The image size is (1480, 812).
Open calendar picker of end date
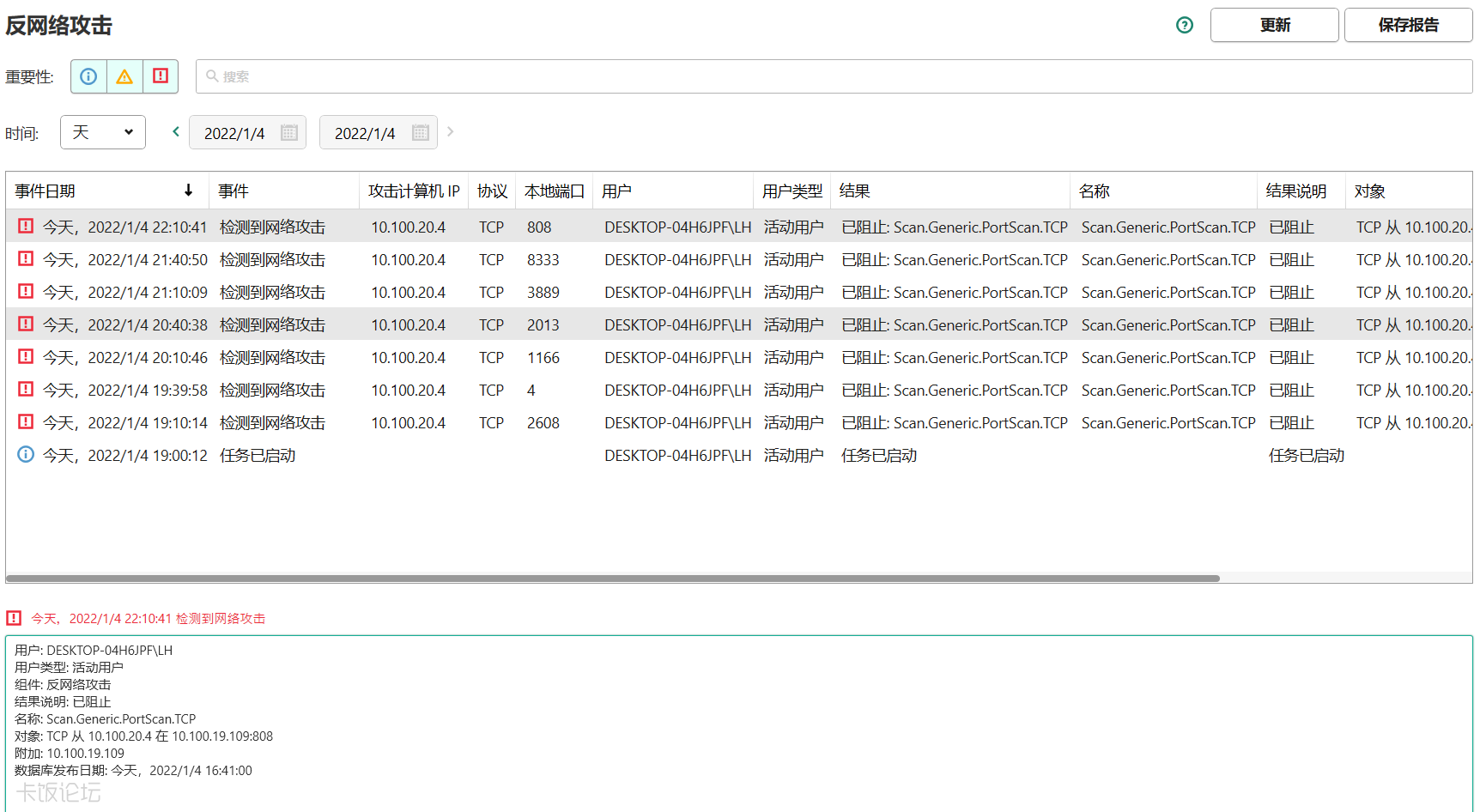420,133
